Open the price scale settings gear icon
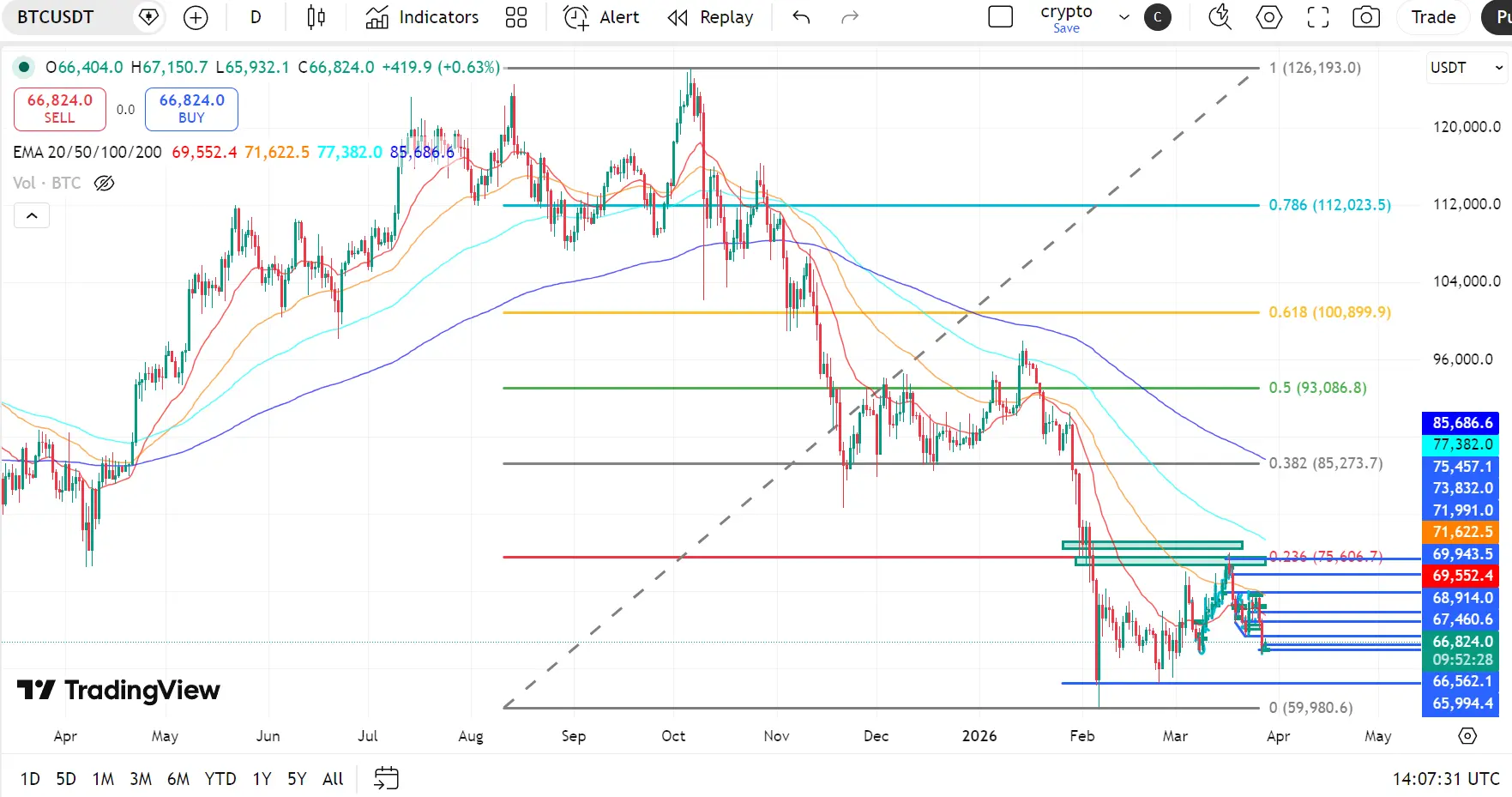1512x797 pixels. coord(1467,736)
